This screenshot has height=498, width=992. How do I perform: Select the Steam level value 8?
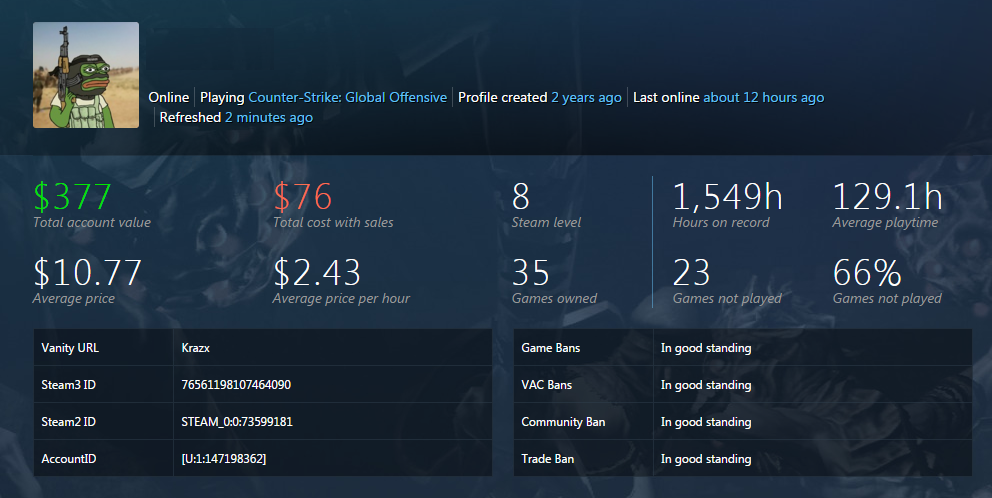coord(521,197)
